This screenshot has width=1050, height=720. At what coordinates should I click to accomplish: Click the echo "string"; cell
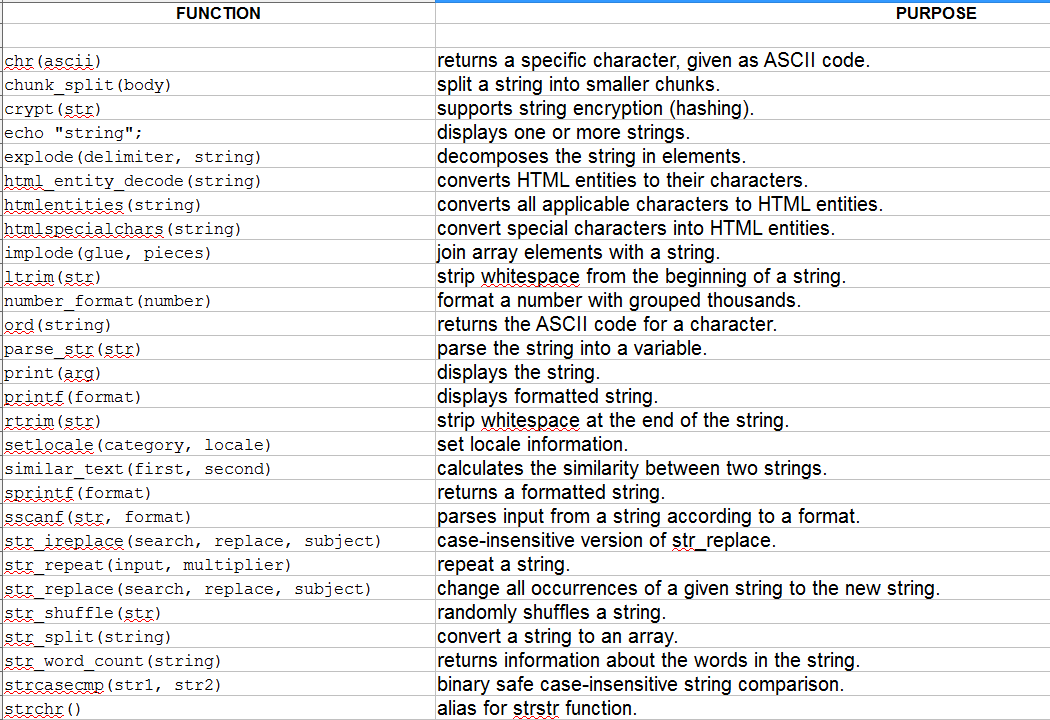(x=74, y=133)
